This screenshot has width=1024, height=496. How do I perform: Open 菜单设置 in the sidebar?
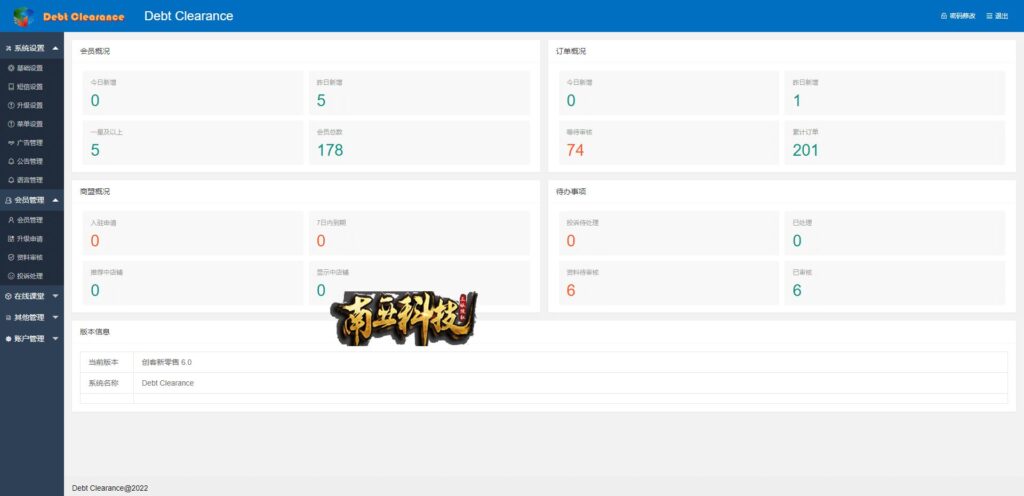(26, 124)
